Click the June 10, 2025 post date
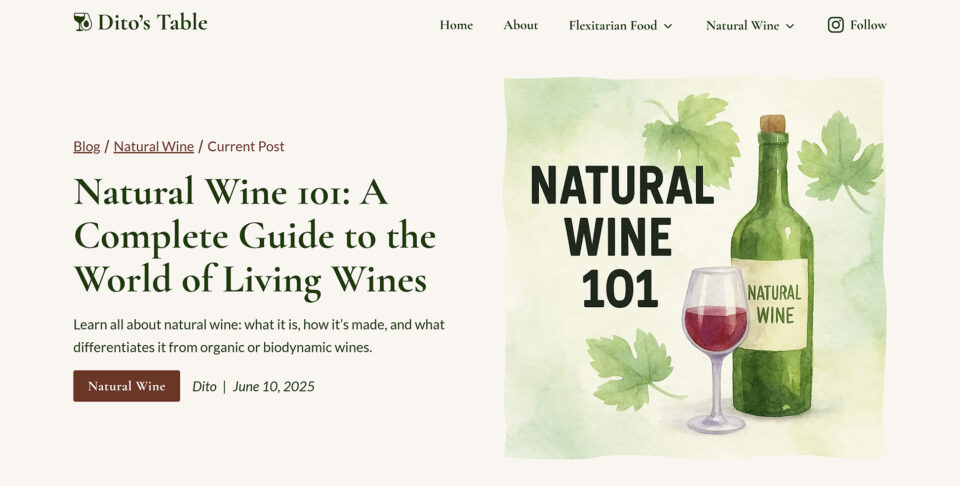 [274, 386]
